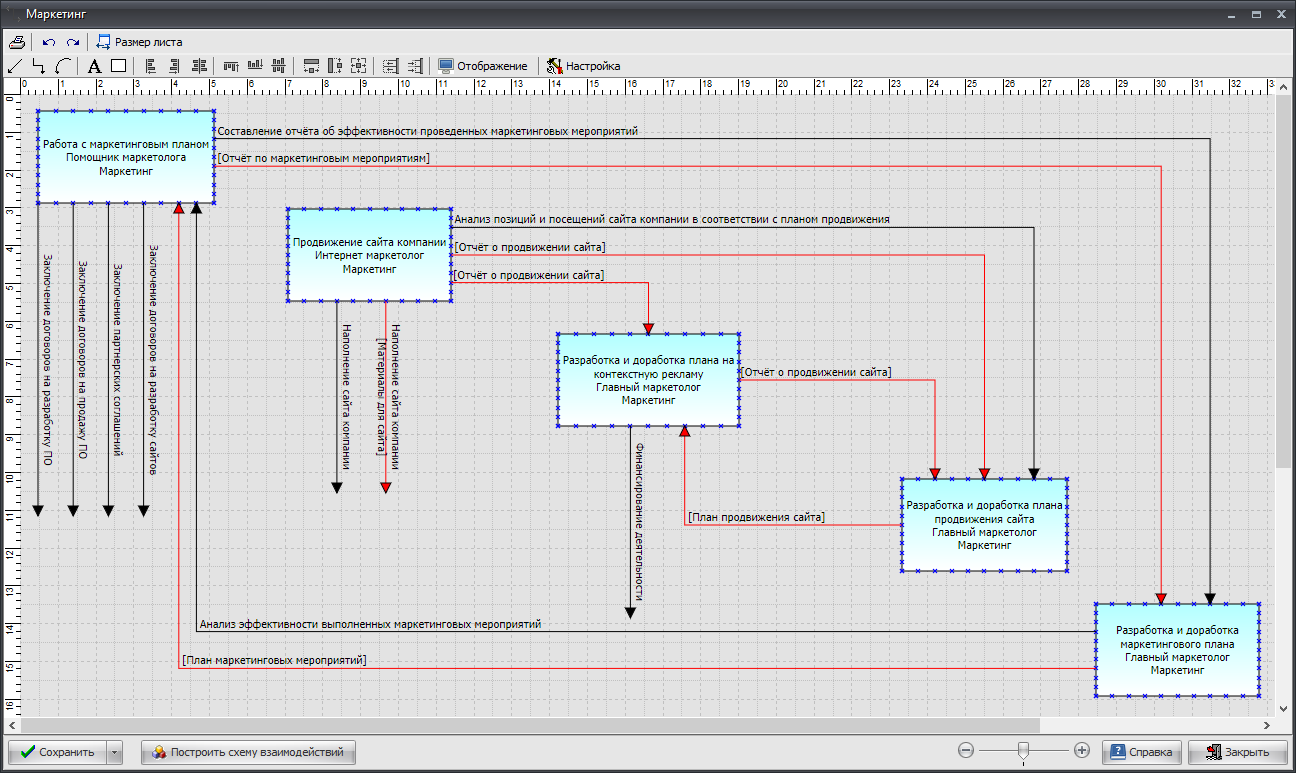Expand the dropdown arrow next to Сохранить

[115, 752]
